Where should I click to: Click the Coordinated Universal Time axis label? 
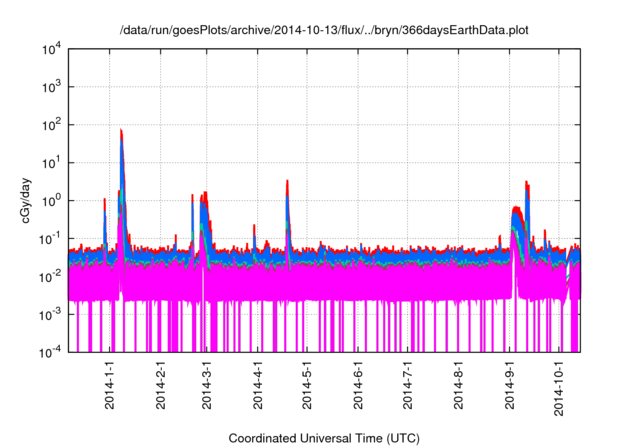tap(324, 438)
